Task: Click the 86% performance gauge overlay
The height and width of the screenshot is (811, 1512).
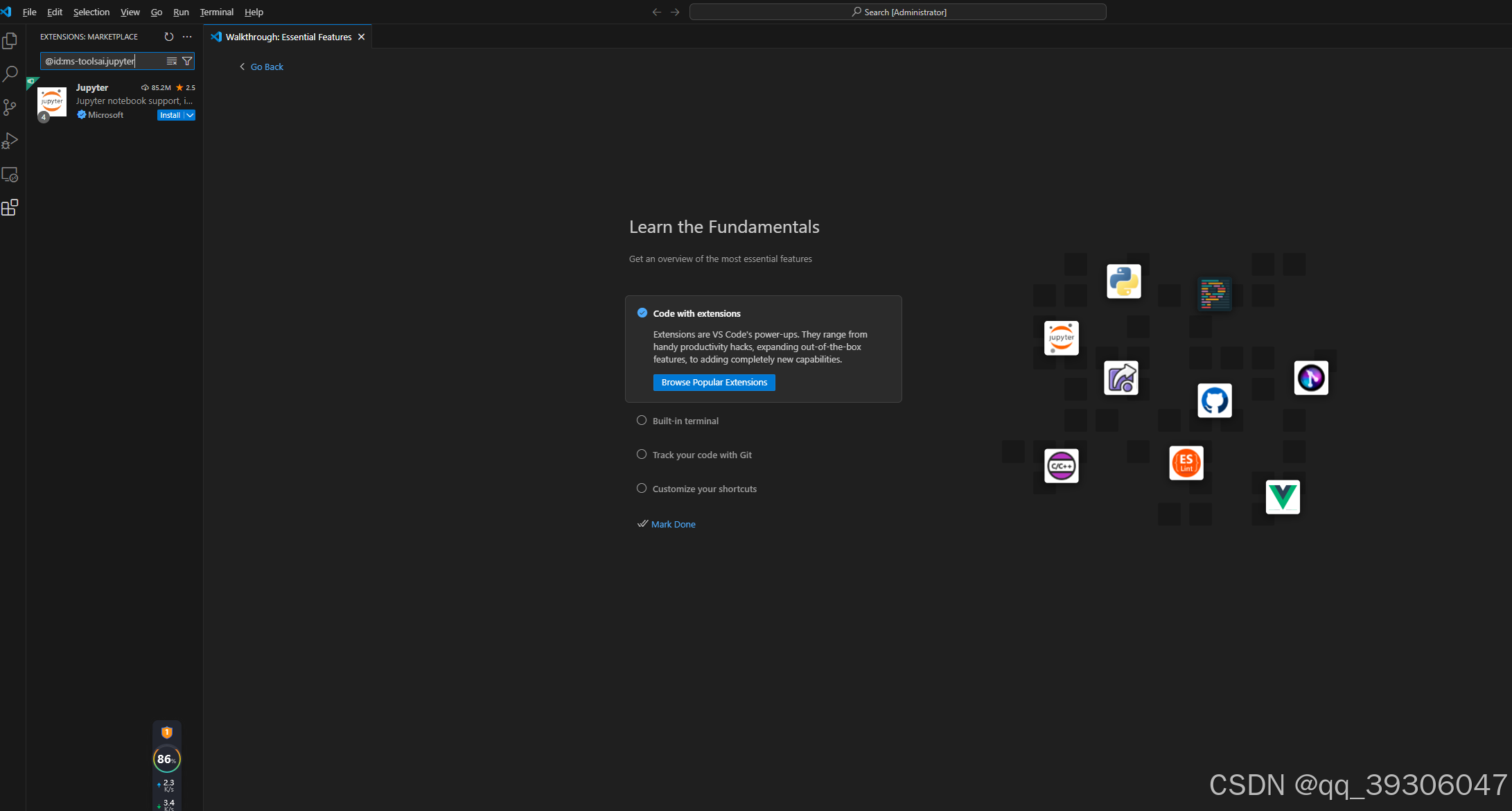Action: [x=167, y=759]
